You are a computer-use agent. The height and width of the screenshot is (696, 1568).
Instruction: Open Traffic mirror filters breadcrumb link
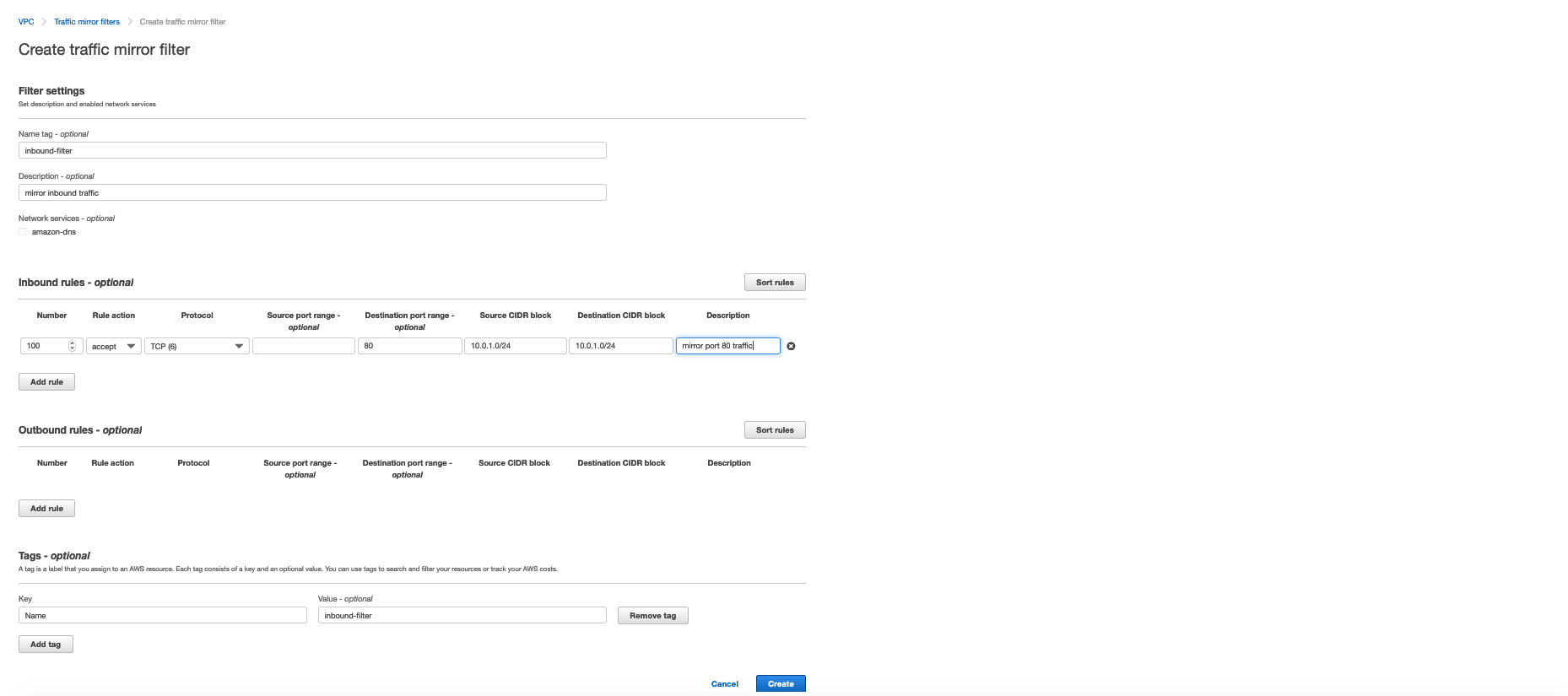[87, 22]
